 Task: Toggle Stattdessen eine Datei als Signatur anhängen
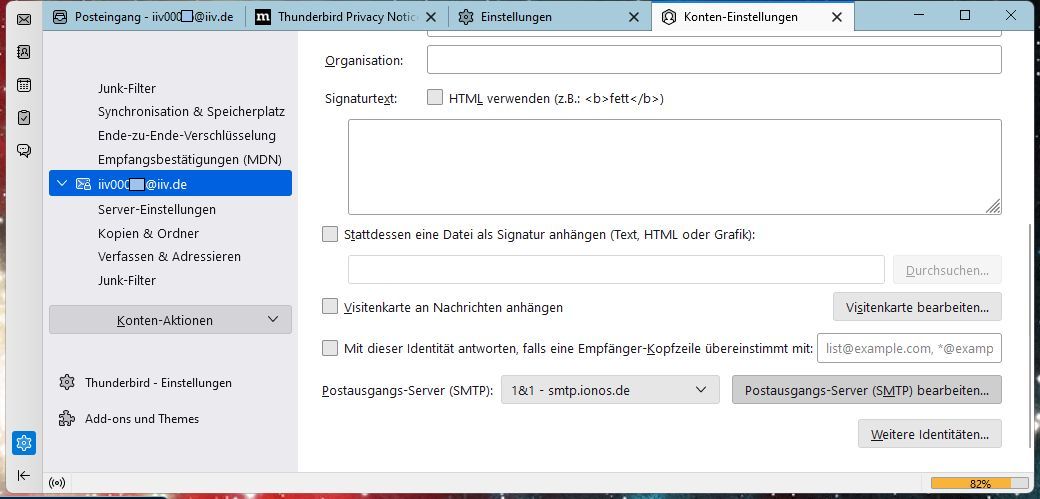(x=330, y=234)
